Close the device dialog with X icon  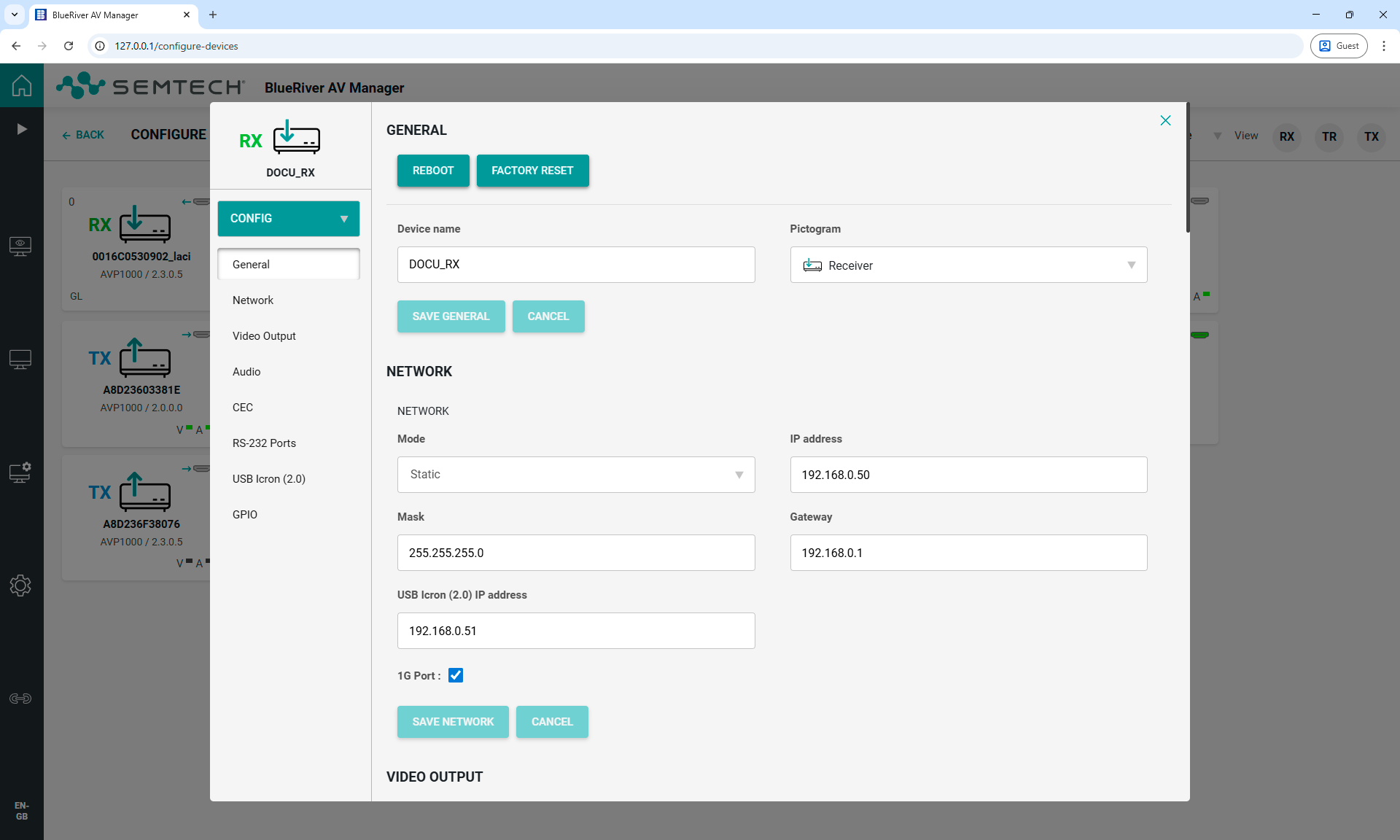pyautogui.click(x=1165, y=120)
